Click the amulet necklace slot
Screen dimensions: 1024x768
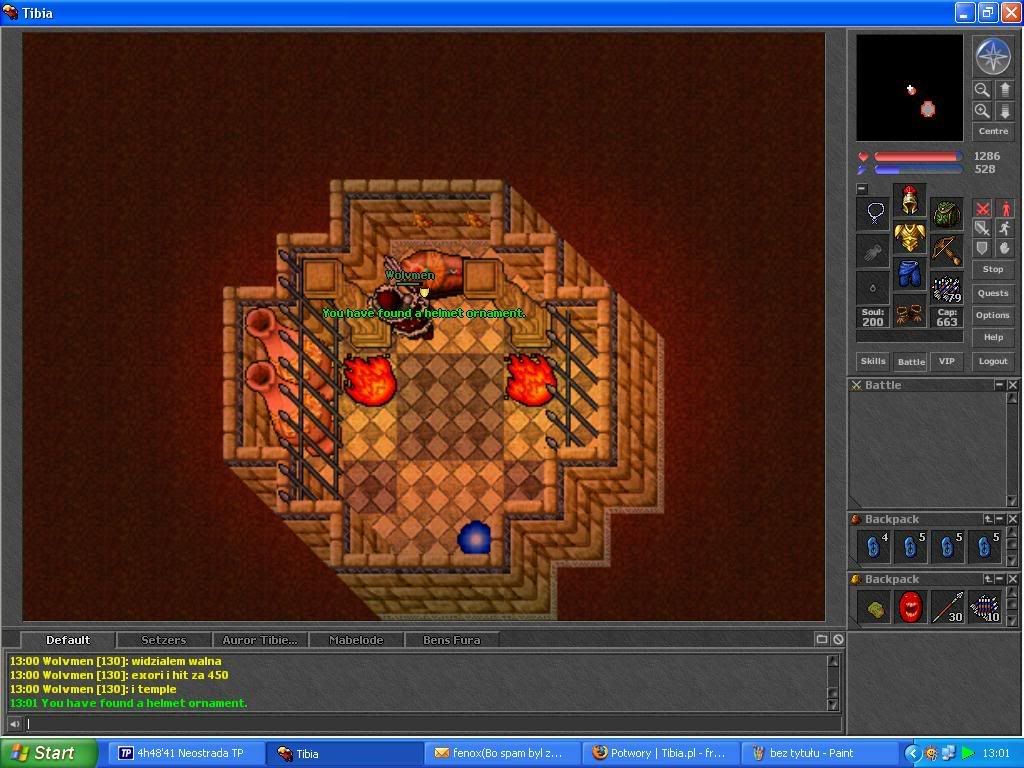click(x=873, y=214)
